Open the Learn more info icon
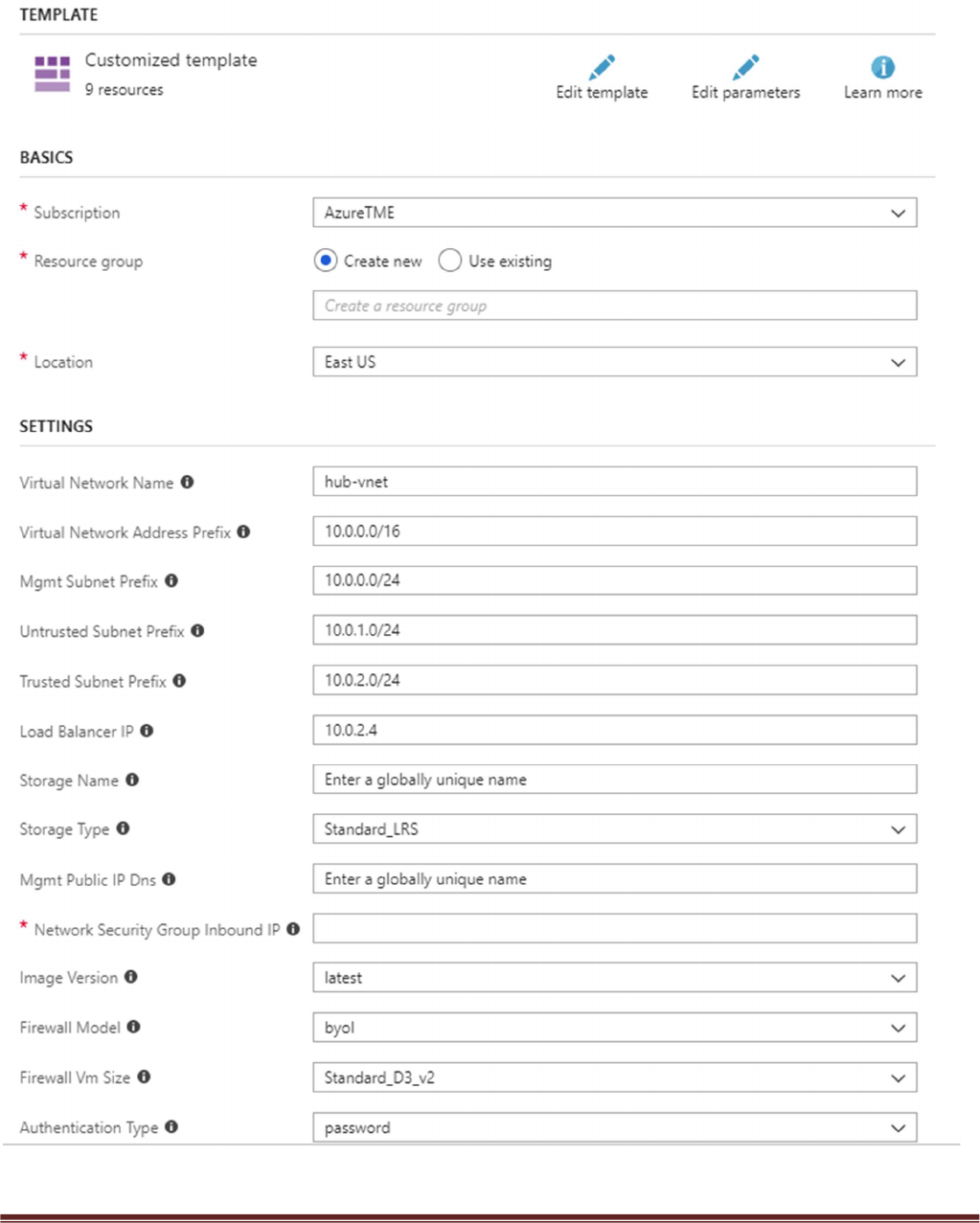Image resolution: width=980 pixels, height=1223 pixels. click(x=882, y=67)
